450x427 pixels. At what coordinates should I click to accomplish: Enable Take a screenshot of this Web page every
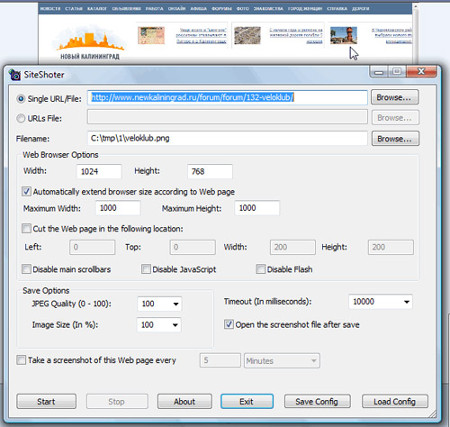[x=21, y=360]
